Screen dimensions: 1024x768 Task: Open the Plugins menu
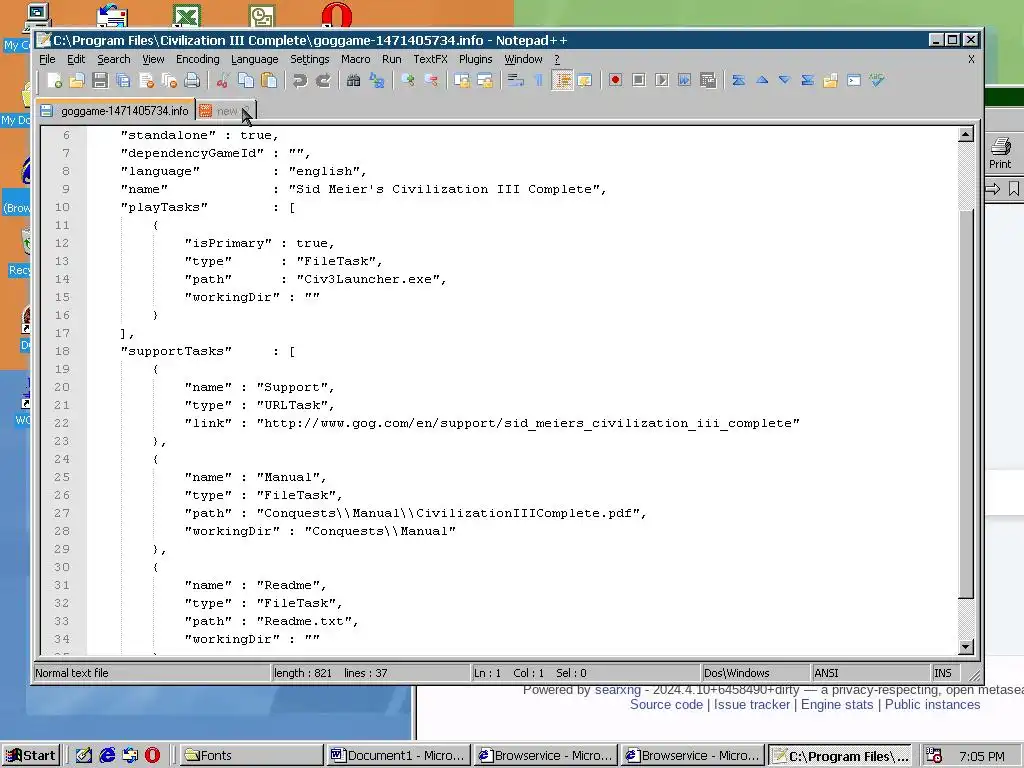pyautogui.click(x=475, y=59)
